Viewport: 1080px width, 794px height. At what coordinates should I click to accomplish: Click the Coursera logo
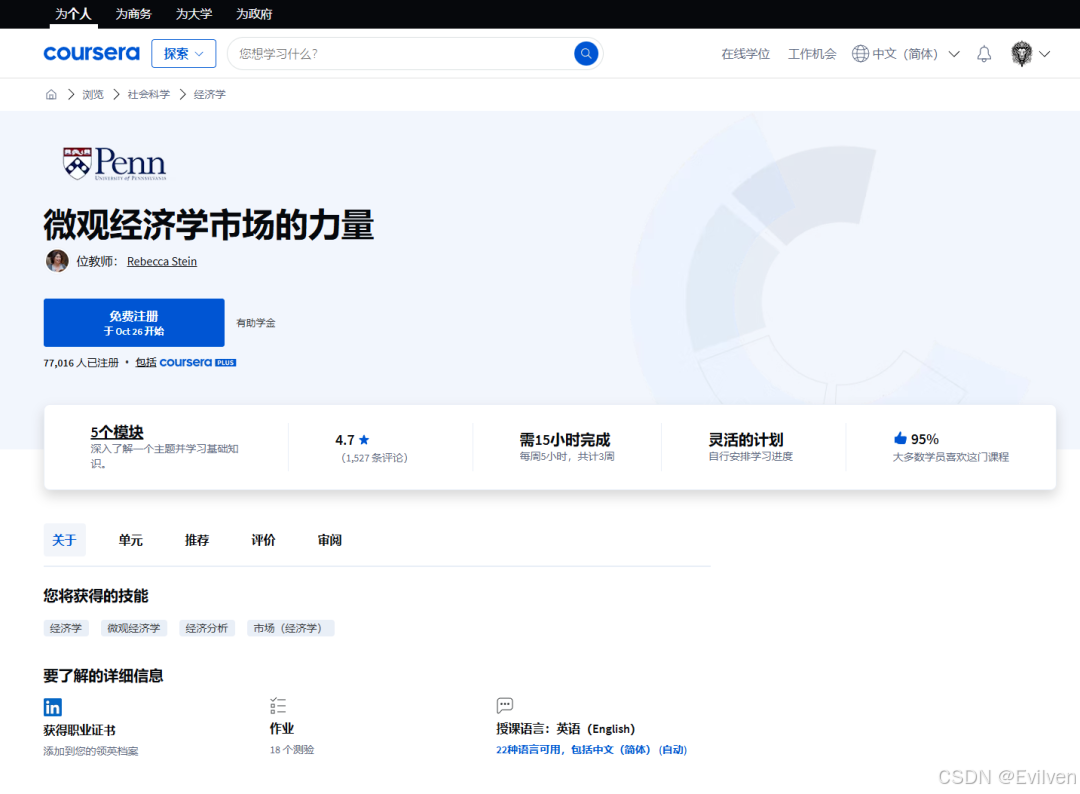(91, 53)
